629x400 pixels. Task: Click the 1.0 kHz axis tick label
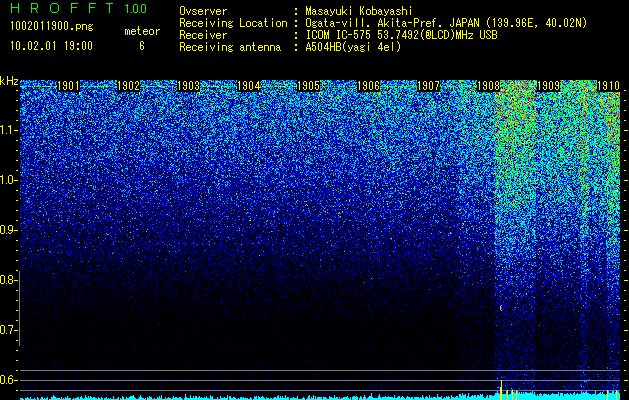7,180
